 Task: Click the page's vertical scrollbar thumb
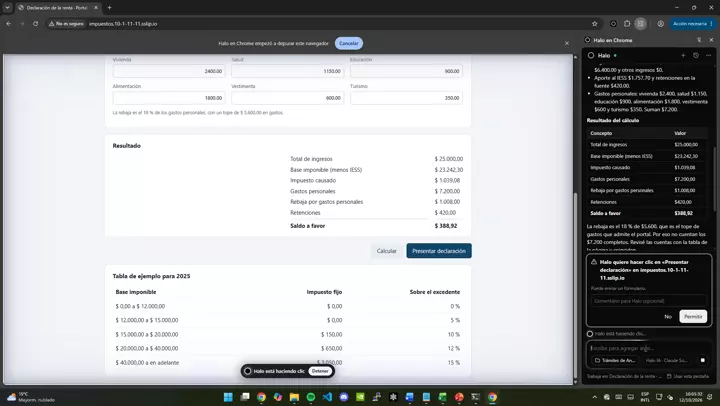575,283
